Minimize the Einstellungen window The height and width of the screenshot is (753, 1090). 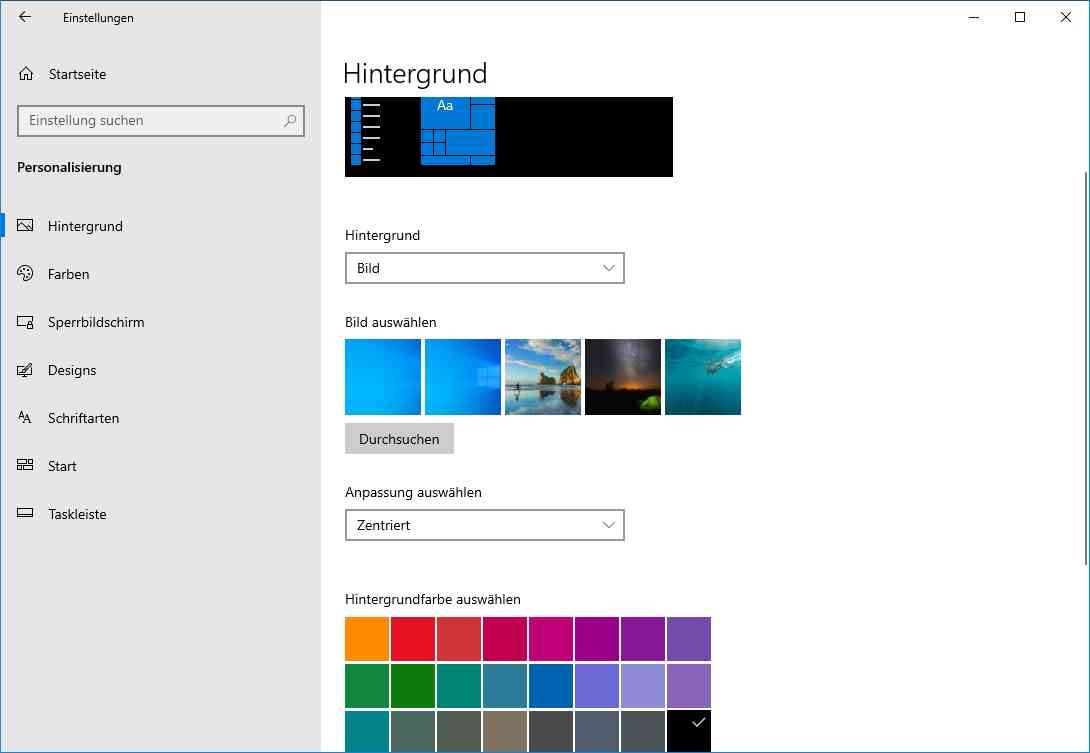[x=974, y=17]
